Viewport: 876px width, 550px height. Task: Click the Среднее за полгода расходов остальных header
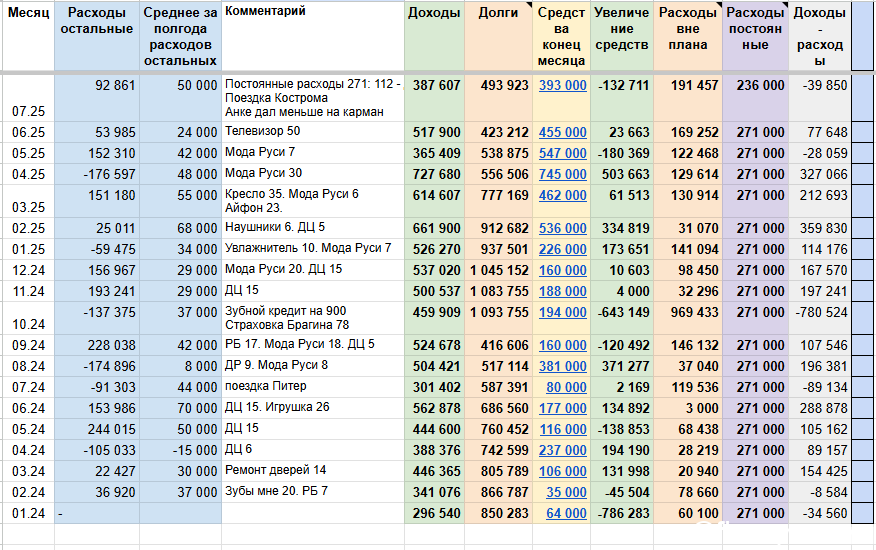click(x=180, y=37)
